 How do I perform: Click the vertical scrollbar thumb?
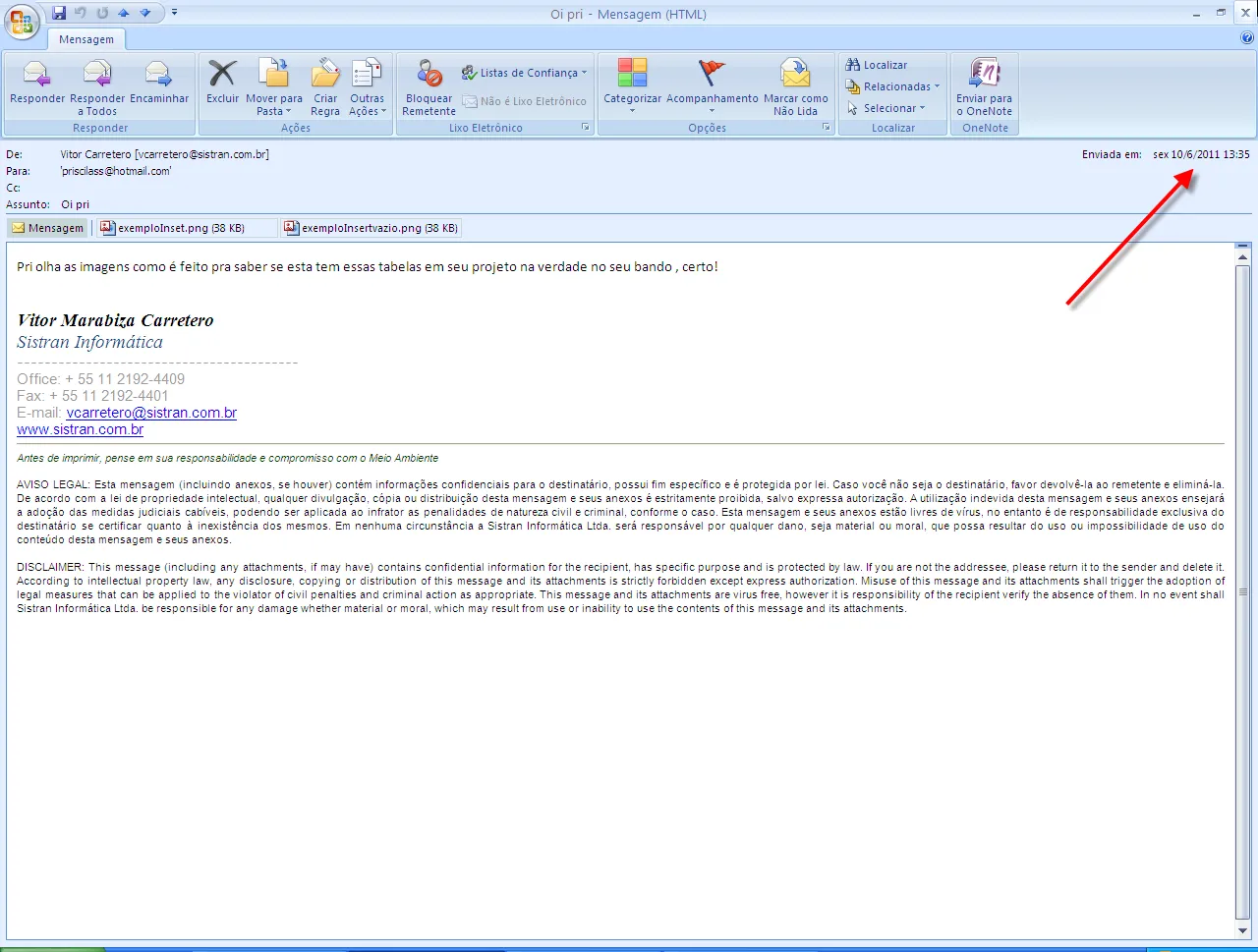click(1243, 591)
